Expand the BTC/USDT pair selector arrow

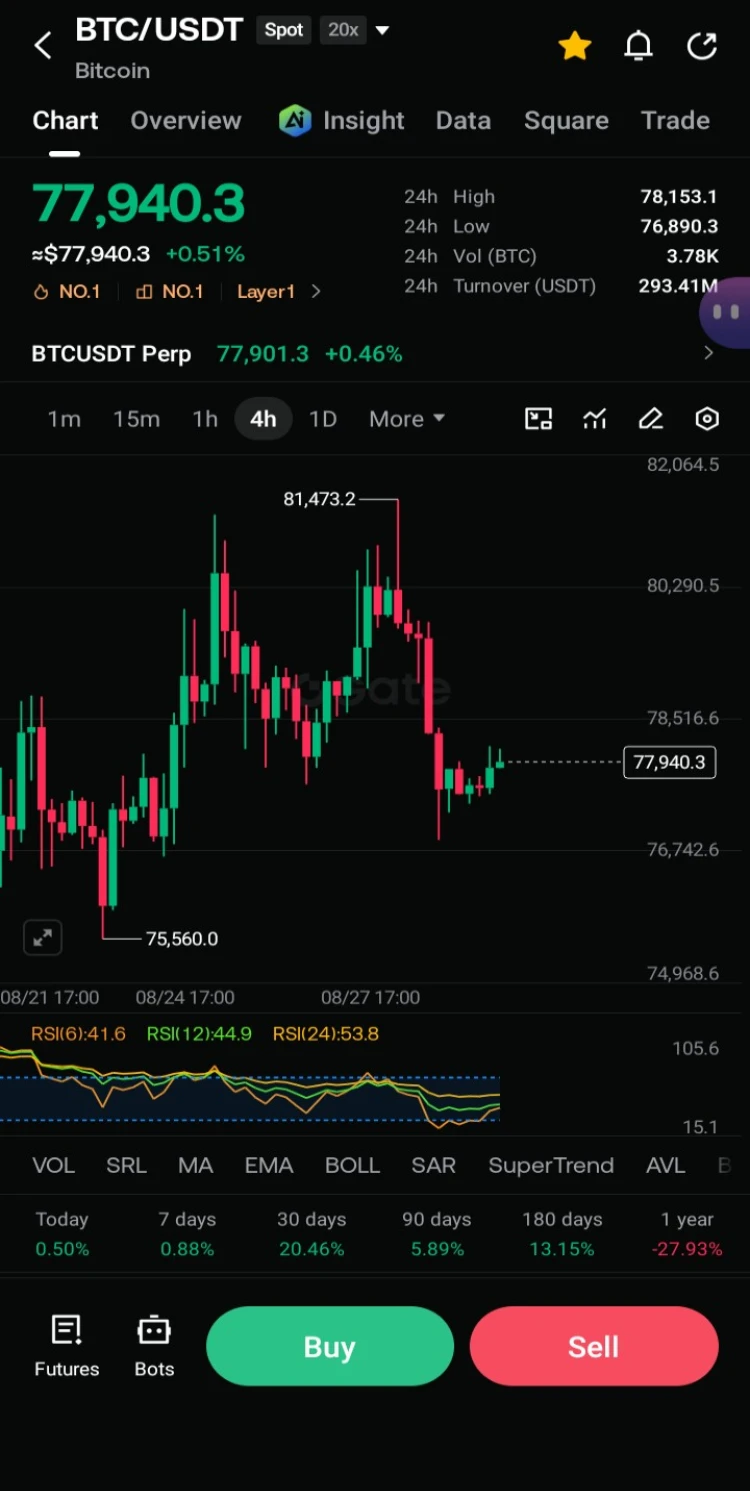click(382, 31)
